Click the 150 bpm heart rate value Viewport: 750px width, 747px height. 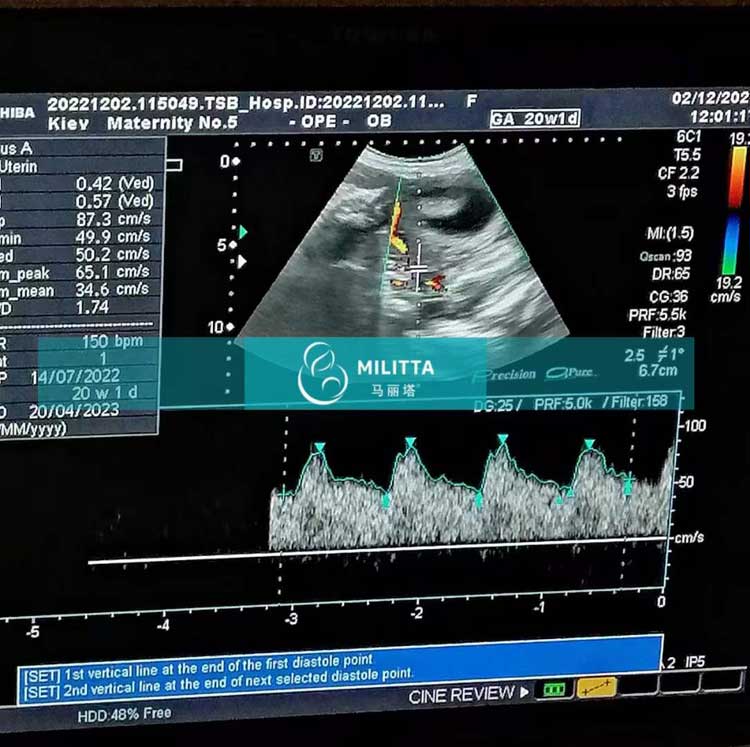tap(112, 341)
